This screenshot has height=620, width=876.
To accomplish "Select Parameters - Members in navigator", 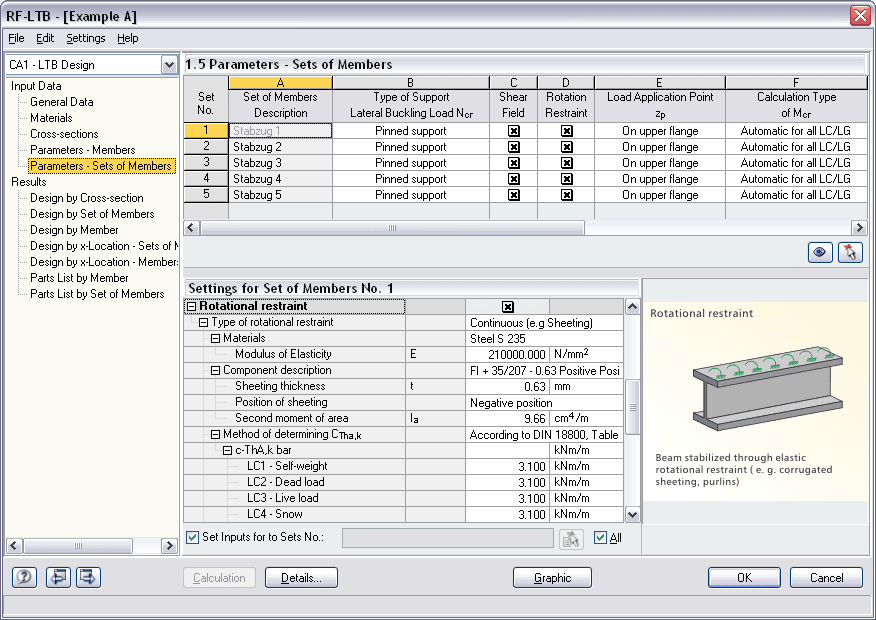I will tap(83, 150).
